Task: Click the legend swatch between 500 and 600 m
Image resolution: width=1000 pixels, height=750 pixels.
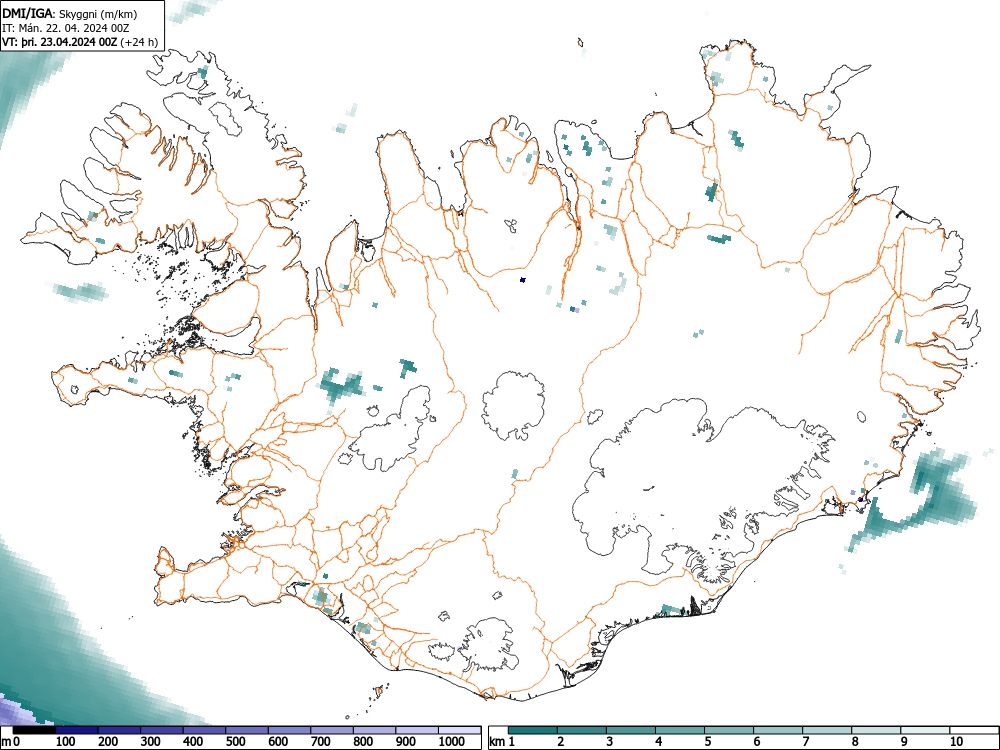Action: (247, 730)
